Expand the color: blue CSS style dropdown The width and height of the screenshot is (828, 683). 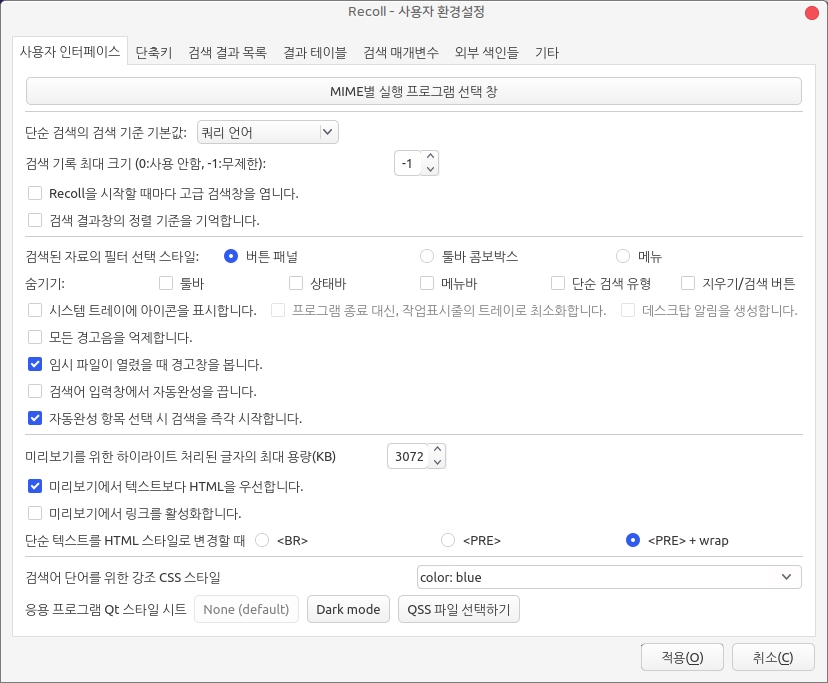pyautogui.click(x=608, y=577)
